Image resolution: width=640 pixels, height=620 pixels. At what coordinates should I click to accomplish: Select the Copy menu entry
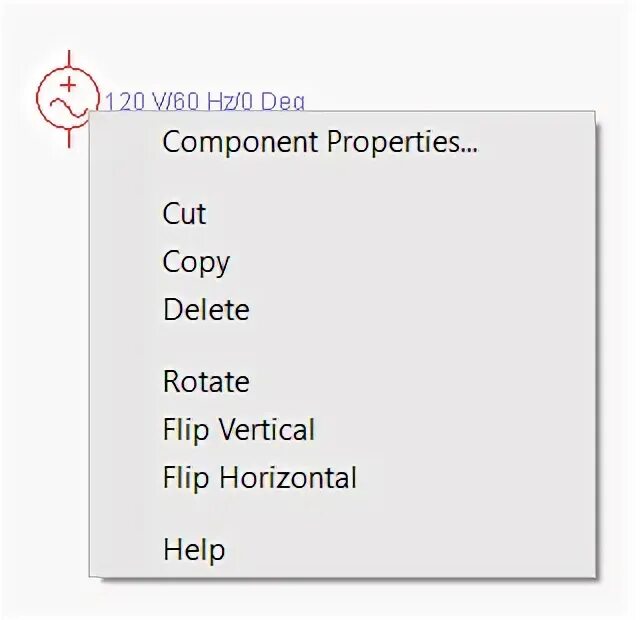click(x=196, y=262)
